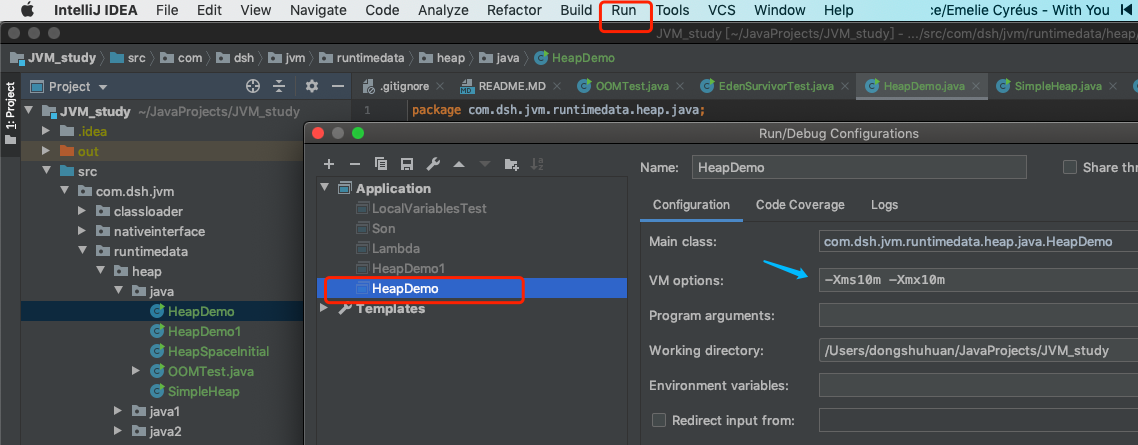Expand the nativeinterface package
1138x445 pixels.
[x=82, y=232]
